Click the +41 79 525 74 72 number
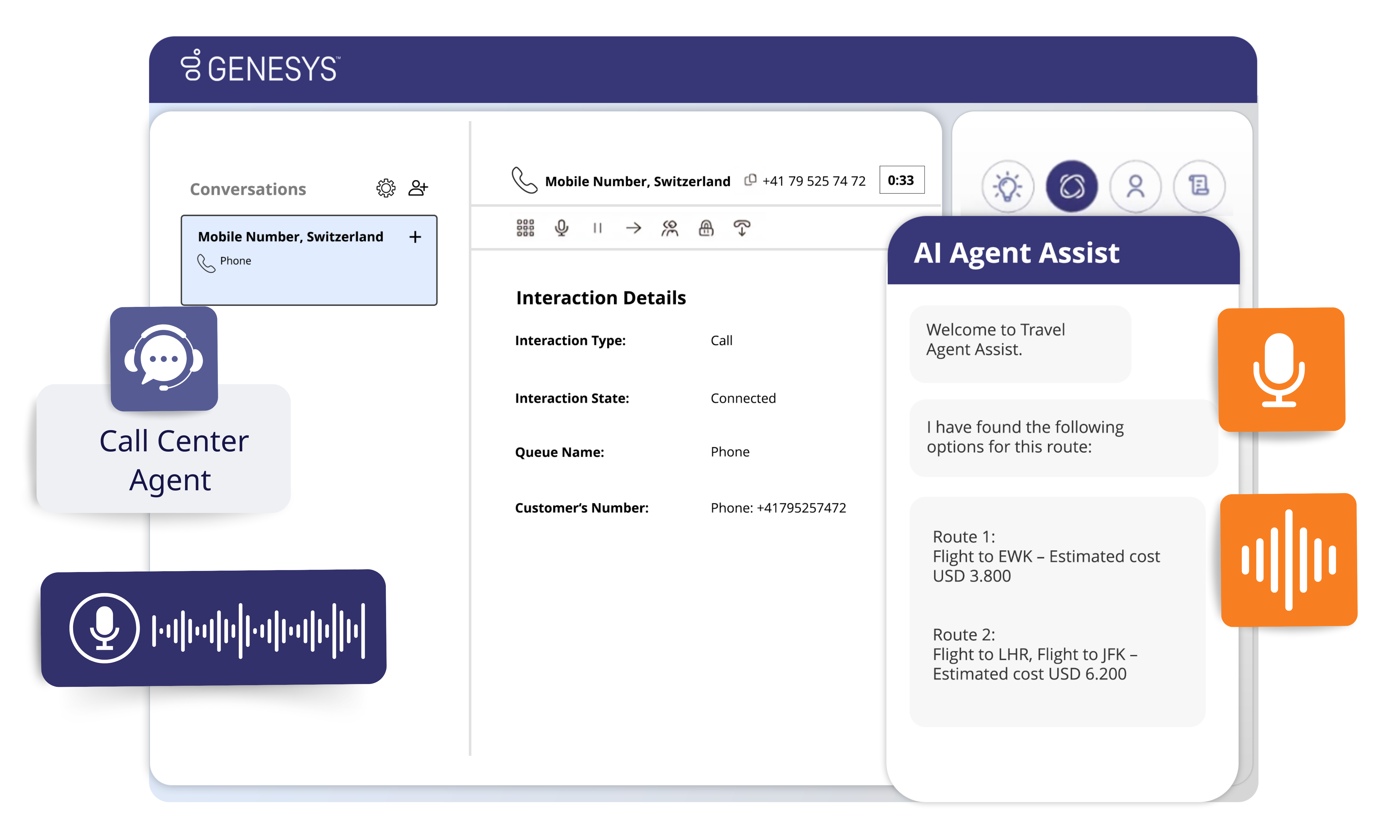The width and height of the screenshot is (1400, 840). pyautogui.click(x=814, y=181)
